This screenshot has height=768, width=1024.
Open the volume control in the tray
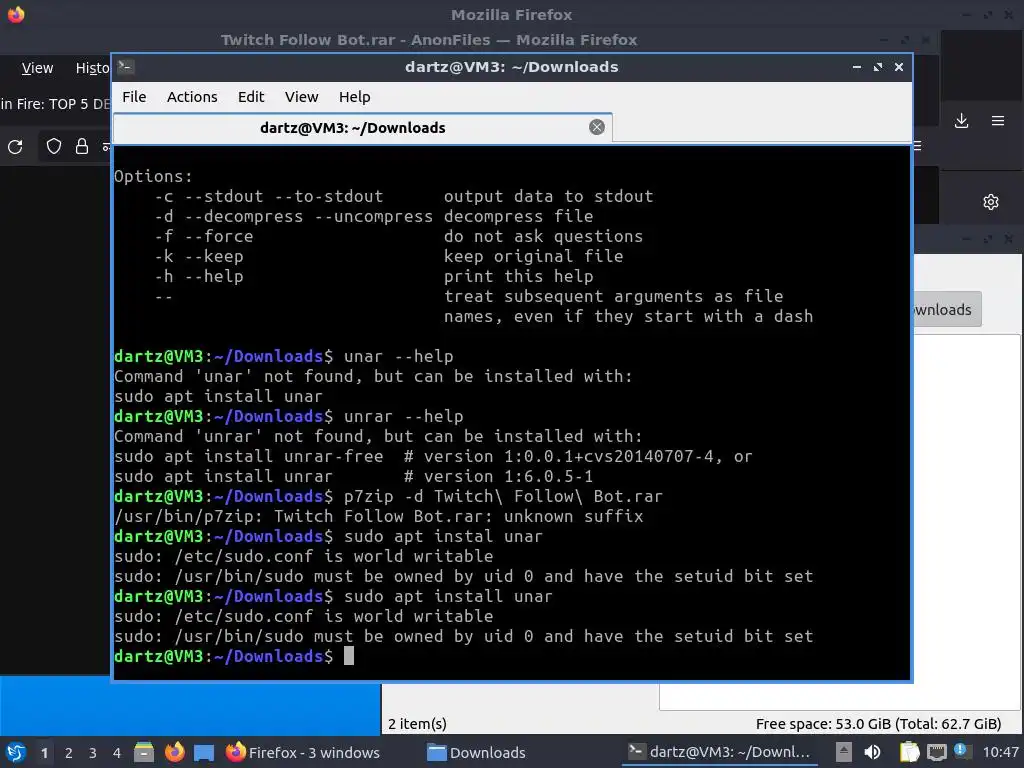pos(872,752)
